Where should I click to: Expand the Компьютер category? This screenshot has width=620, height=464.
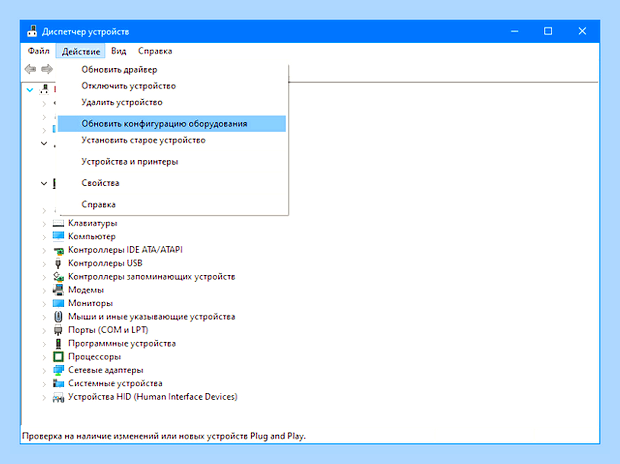(x=44, y=237)
